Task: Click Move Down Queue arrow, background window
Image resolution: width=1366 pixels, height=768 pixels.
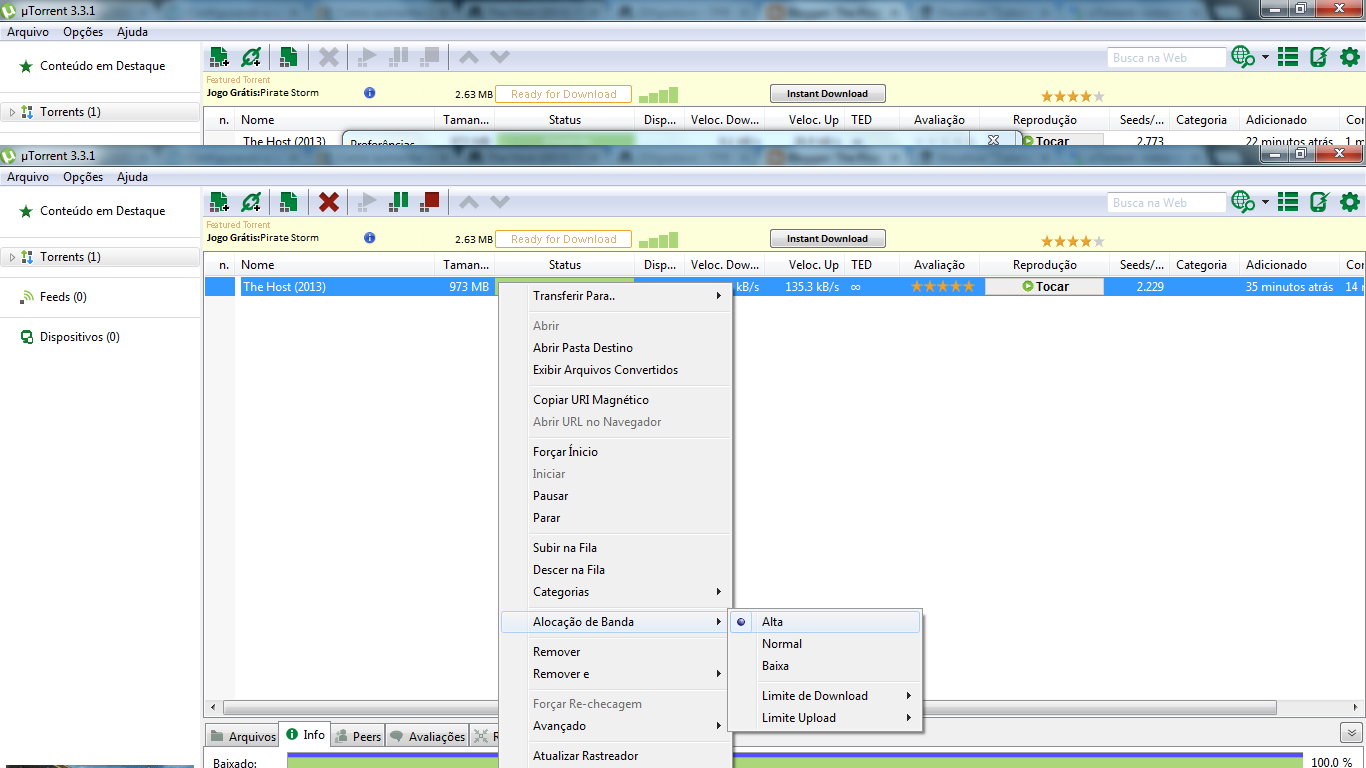Action: pos(500,57)
